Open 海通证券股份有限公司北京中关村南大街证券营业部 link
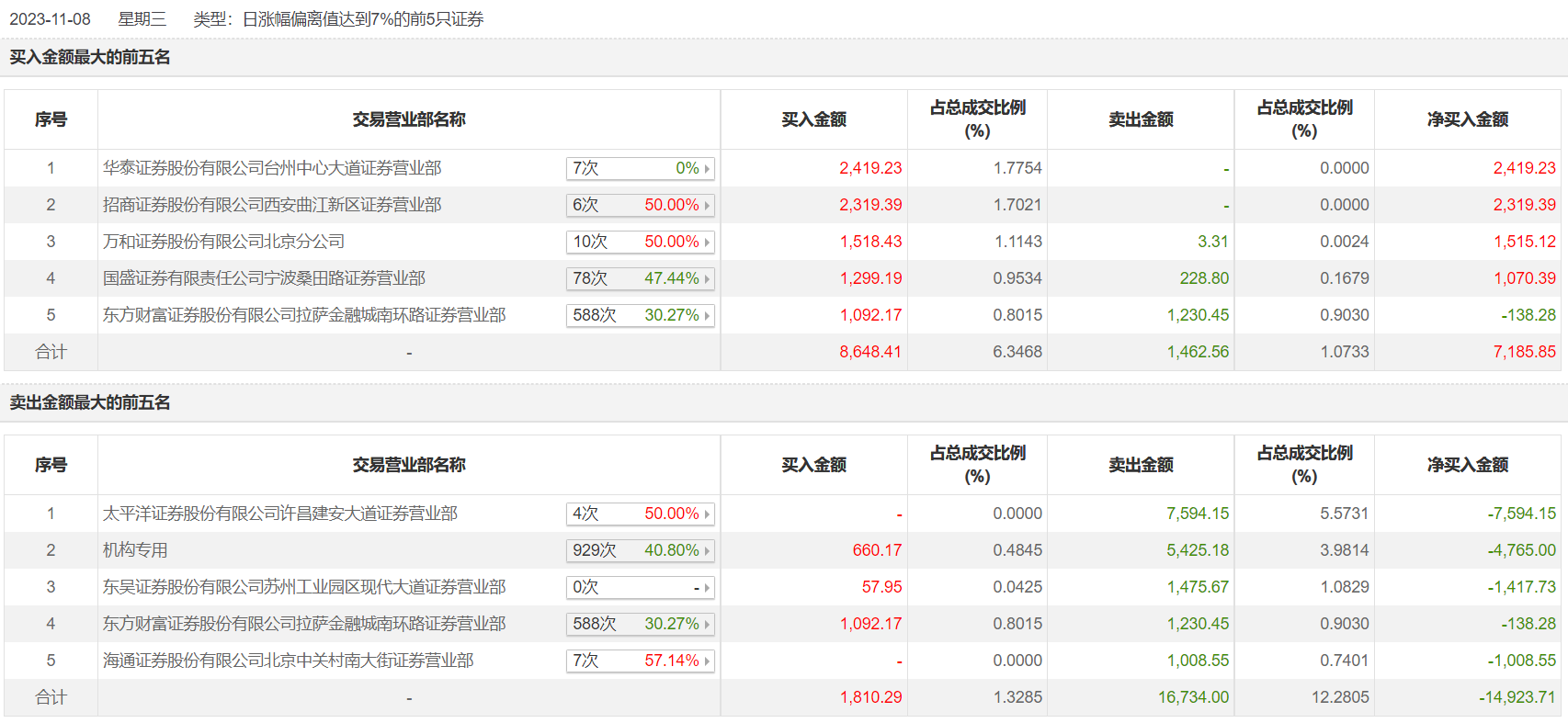 click(289, 661)
